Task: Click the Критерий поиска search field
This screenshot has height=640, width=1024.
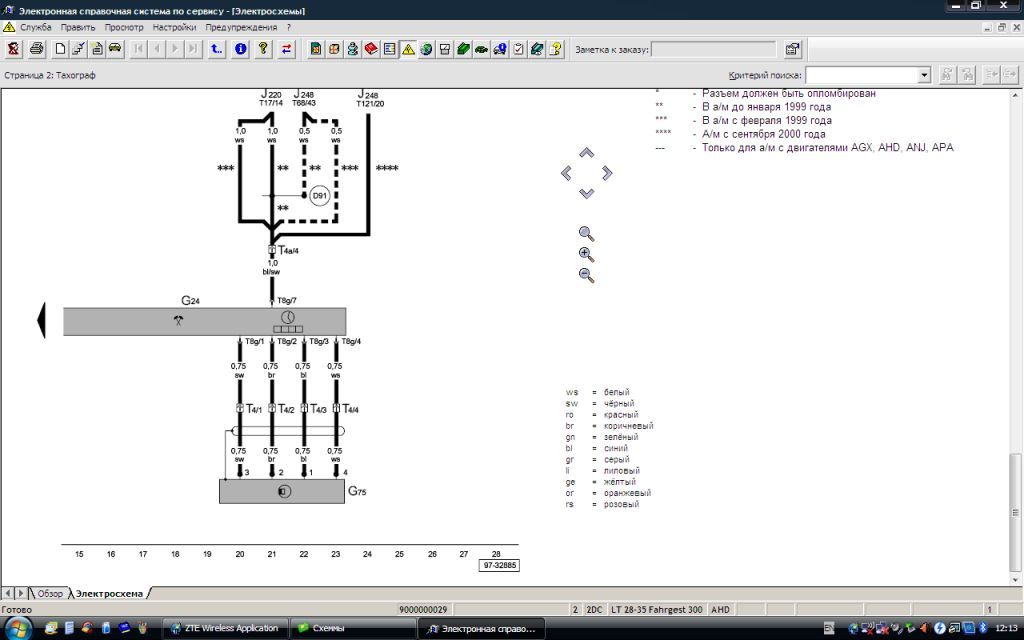Action: [861, 75]
